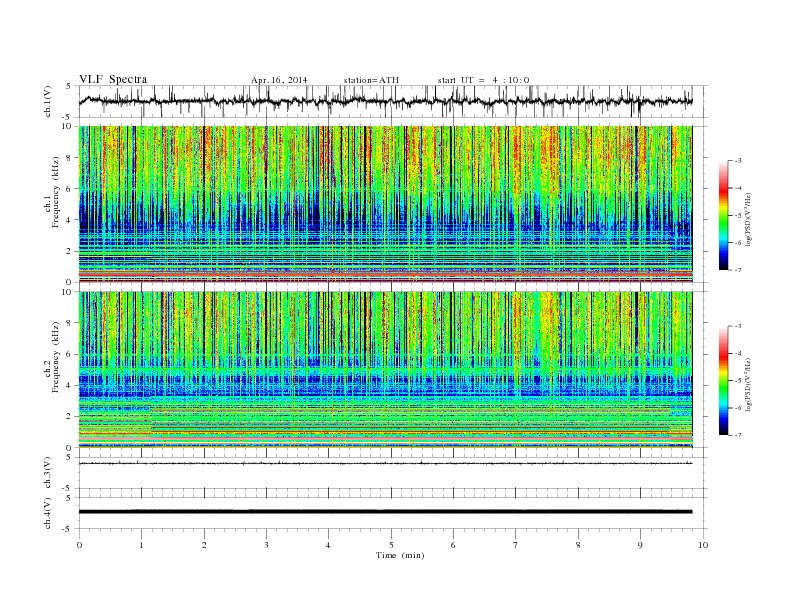Click the '6' kHz tick on ch.1 frequency axis
792x612 pixels.
[x=69, y=189]
